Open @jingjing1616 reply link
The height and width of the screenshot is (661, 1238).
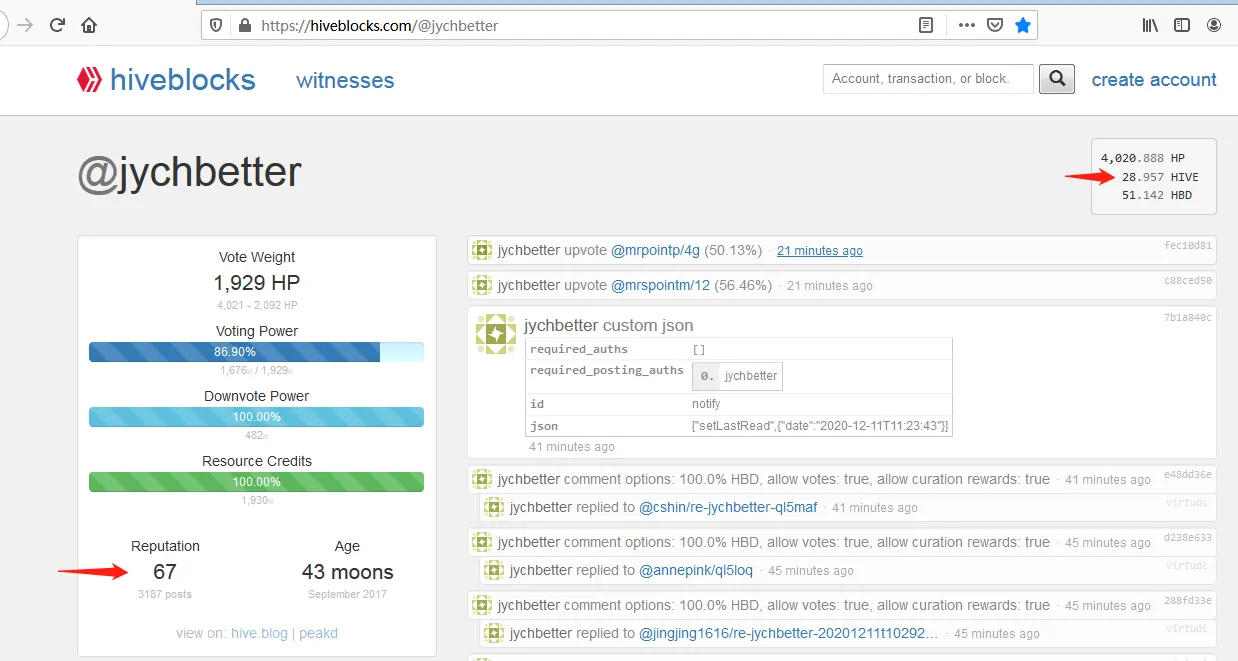pos(789,633)
